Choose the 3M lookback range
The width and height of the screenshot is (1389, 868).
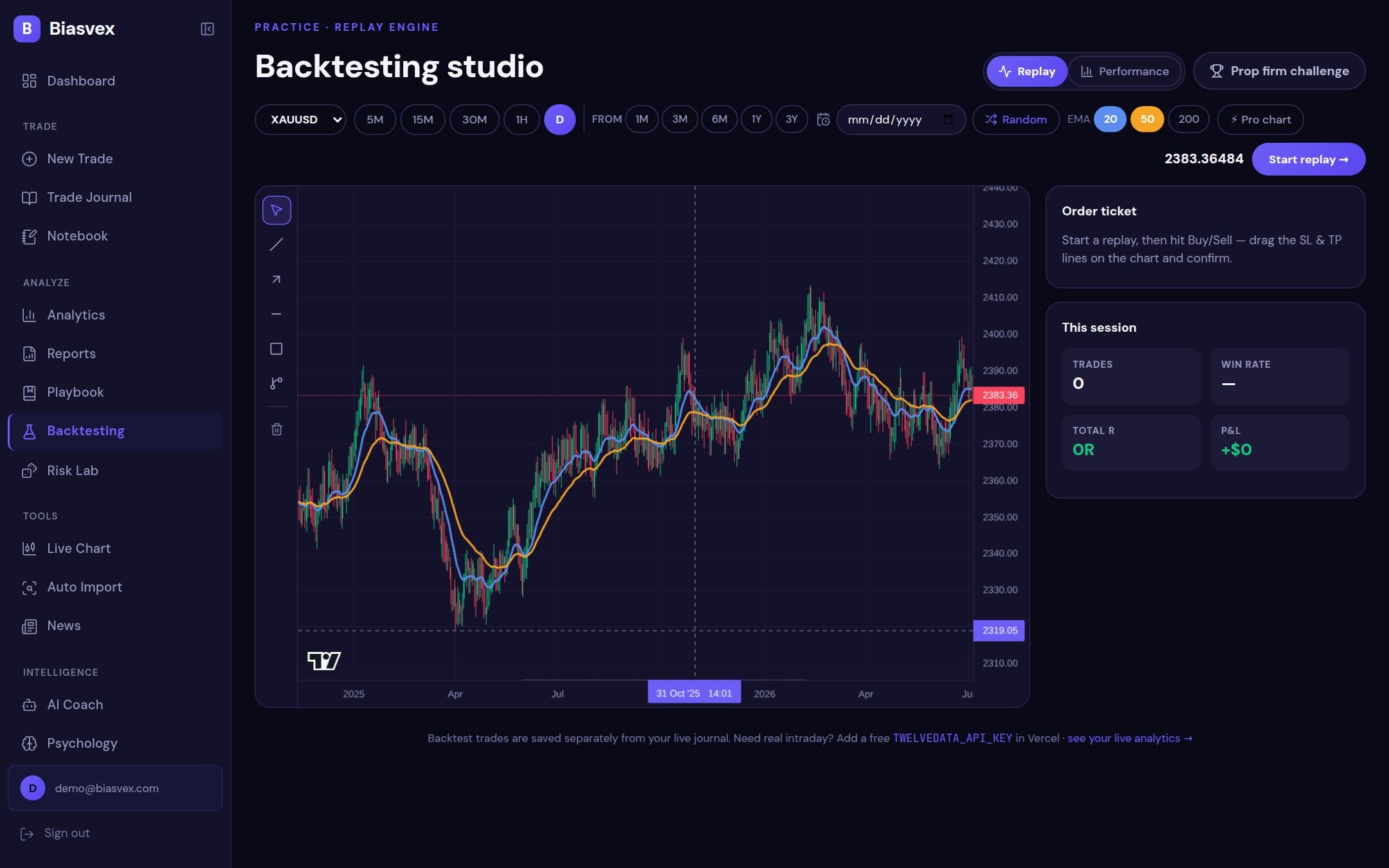(x=680, y=120)
